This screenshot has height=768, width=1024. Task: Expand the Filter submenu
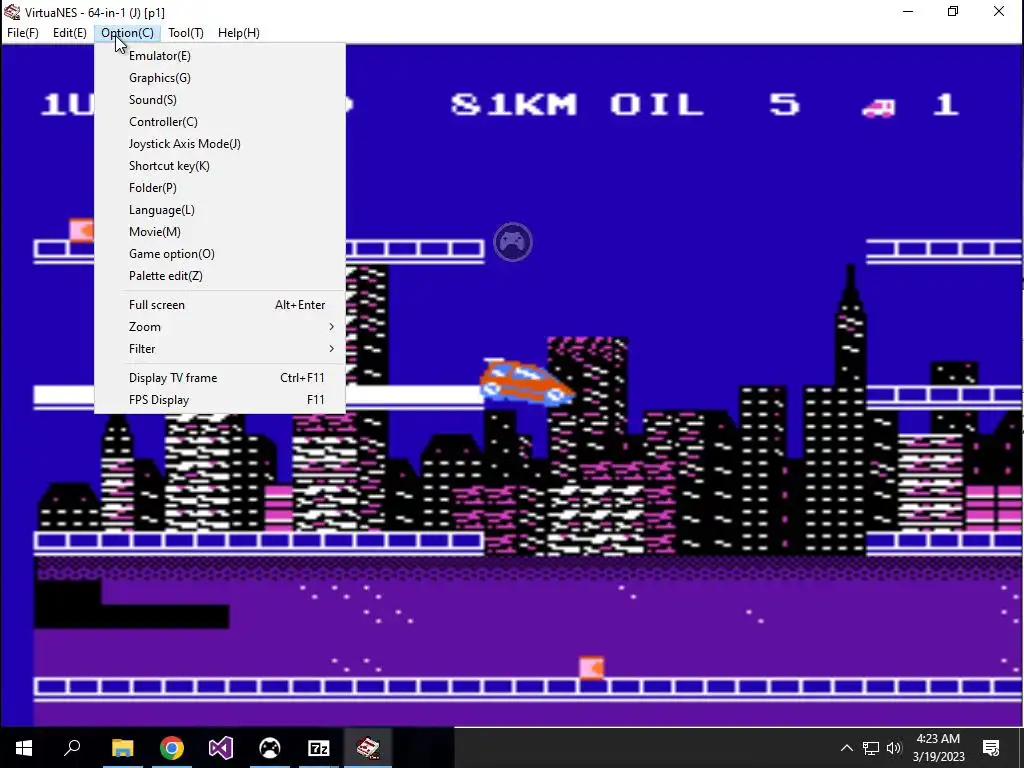tap(220, 349)
